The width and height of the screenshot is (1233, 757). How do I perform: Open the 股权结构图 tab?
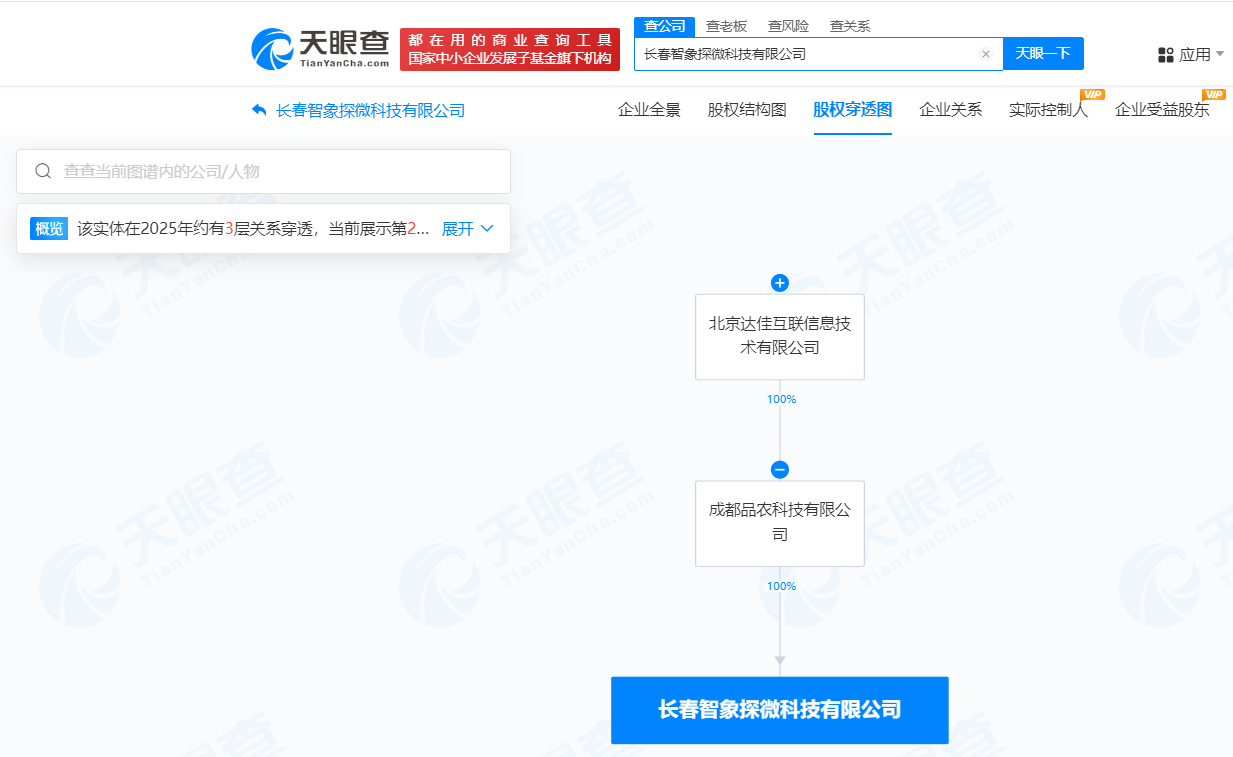point(747,110)
